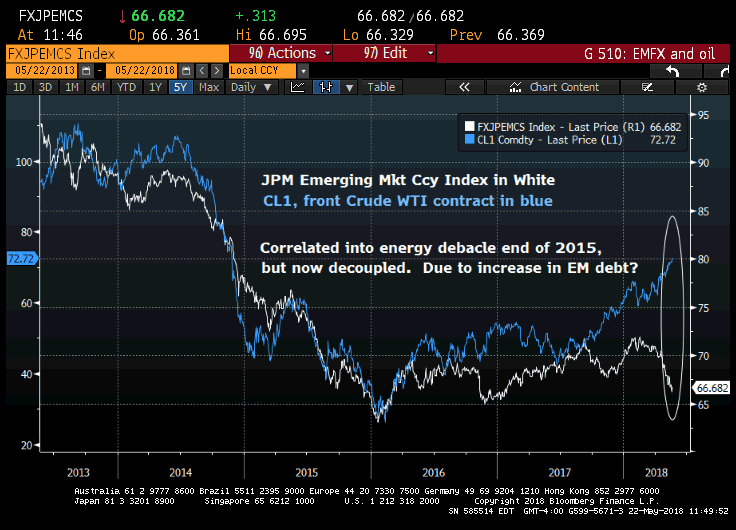Image resolution: width=736 pixels, height=530 pixels.
Task: Select the 5Y time range
Action: [x=180, y=87]
